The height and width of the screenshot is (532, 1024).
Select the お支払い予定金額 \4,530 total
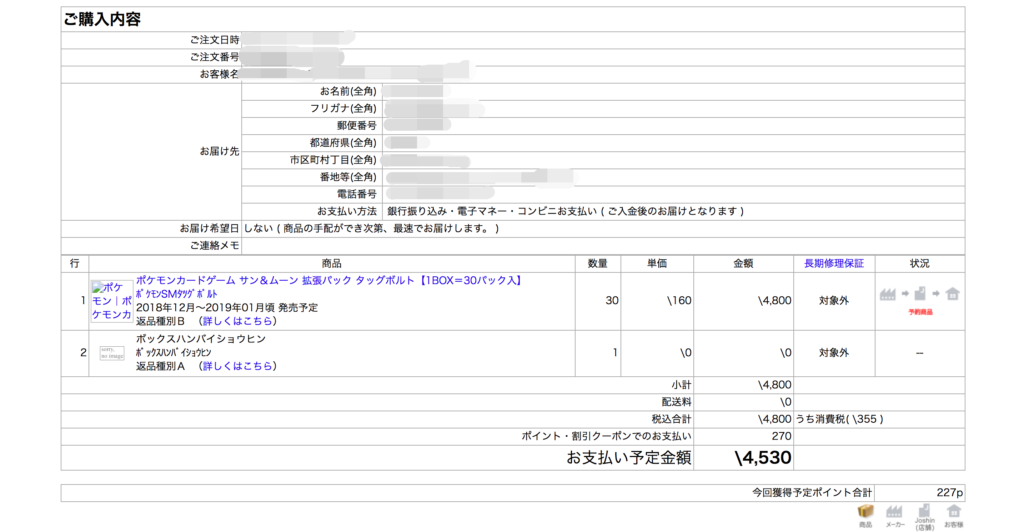pos(763,458)
